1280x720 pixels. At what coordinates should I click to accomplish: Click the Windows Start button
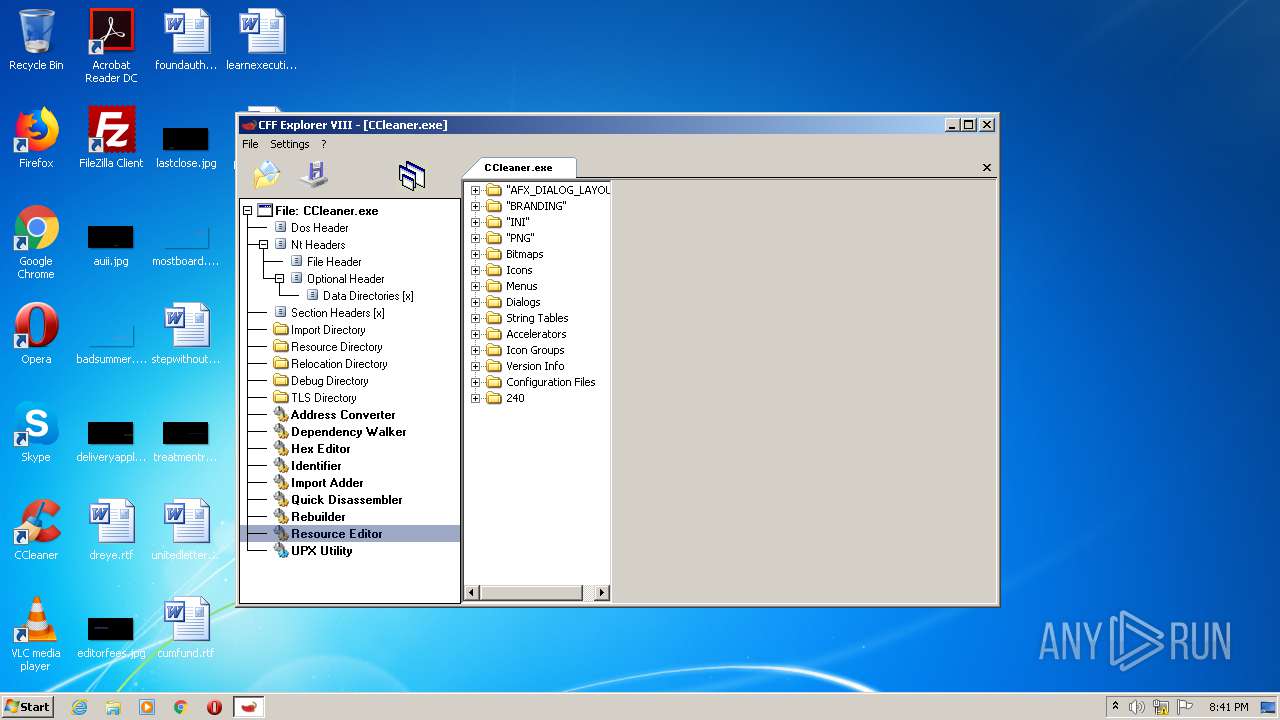27,706
